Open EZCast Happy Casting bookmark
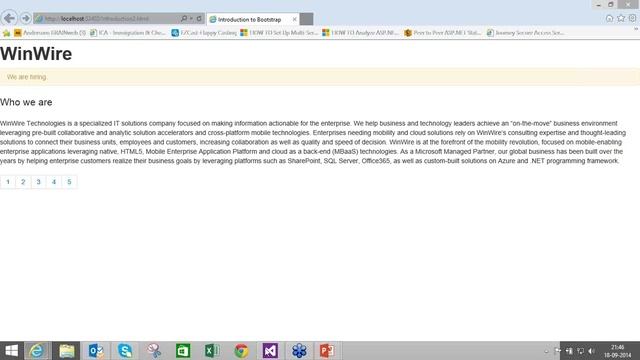The height and width of the screenshot is (360, 640). tap(204, 33)
